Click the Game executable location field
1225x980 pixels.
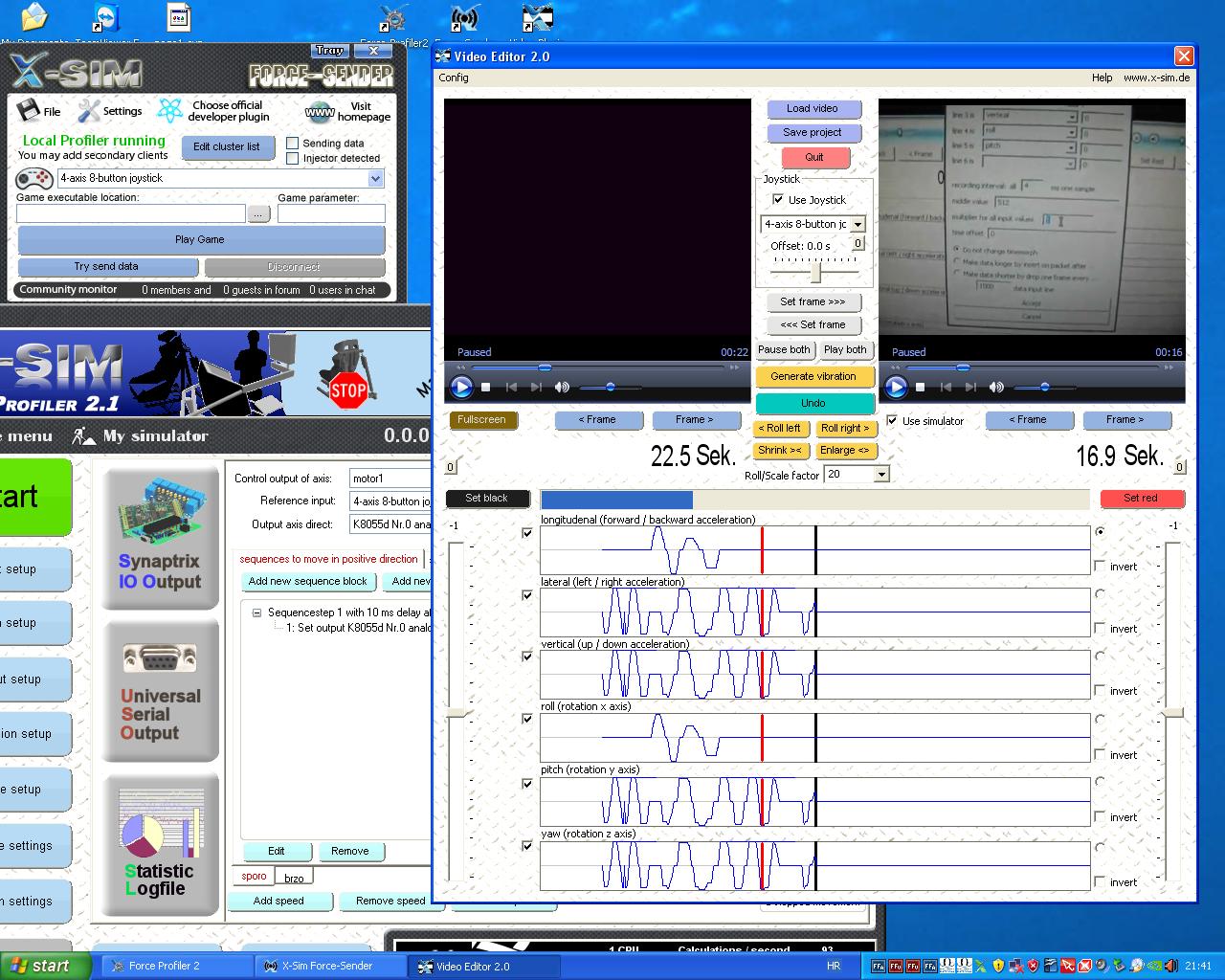[131, 213]
